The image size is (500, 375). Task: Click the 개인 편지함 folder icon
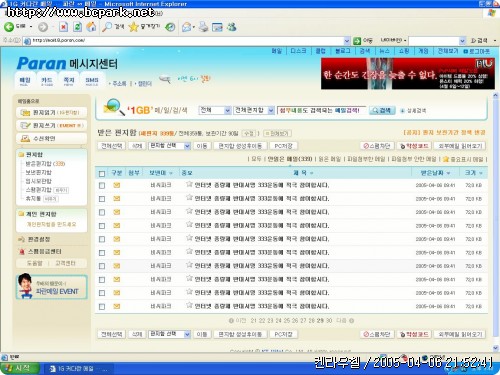(21, 214)
